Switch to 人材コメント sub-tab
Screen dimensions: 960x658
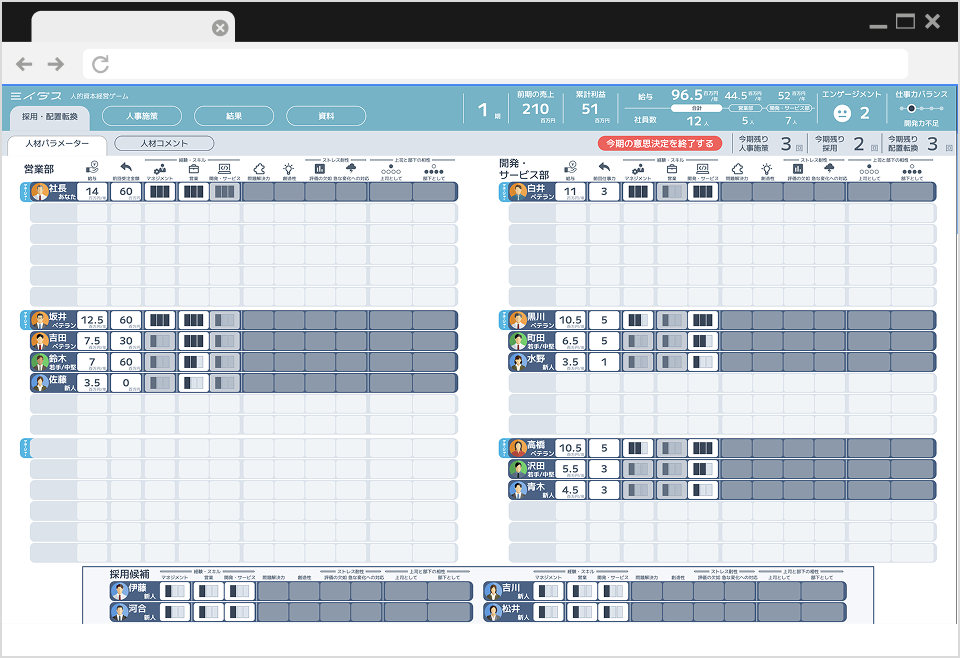(x=164, y=144)
